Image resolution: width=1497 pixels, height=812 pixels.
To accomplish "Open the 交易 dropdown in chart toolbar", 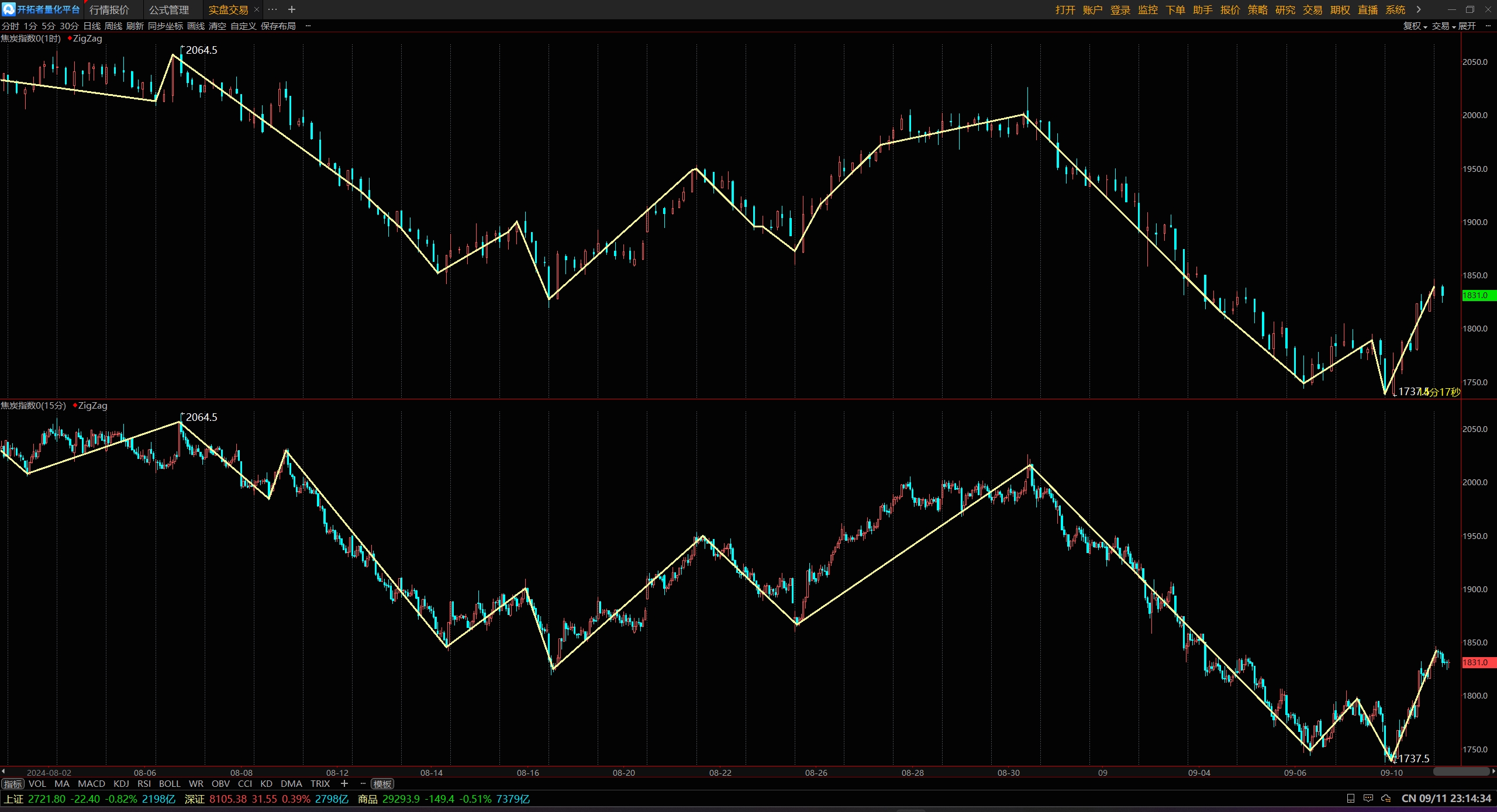I will coord(1444,26).
